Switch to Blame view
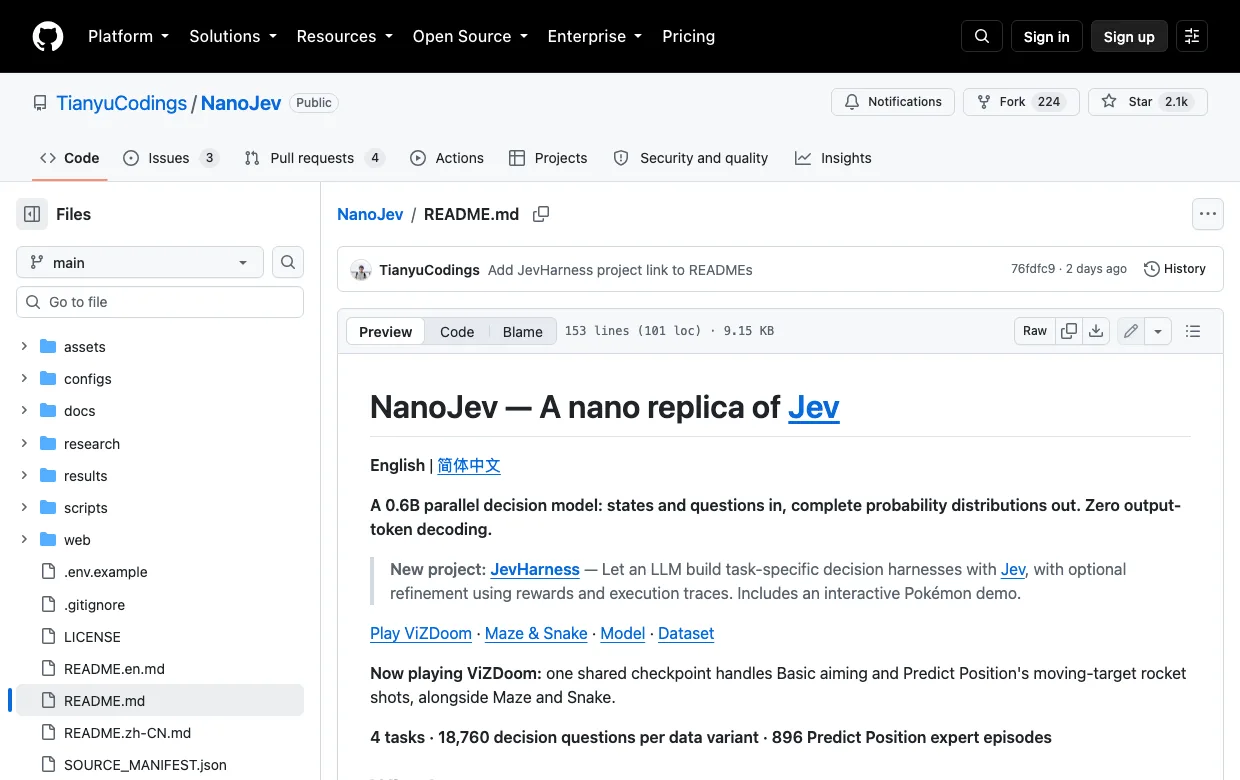Viewport: 1240px width, 780px height. click(x=522, y=332)
